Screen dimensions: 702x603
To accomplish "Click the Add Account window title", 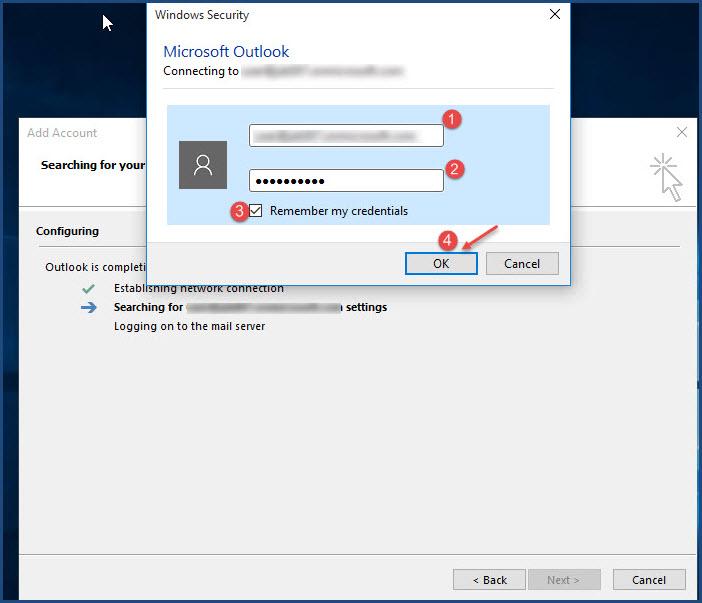I will click(x=62, y=133).
